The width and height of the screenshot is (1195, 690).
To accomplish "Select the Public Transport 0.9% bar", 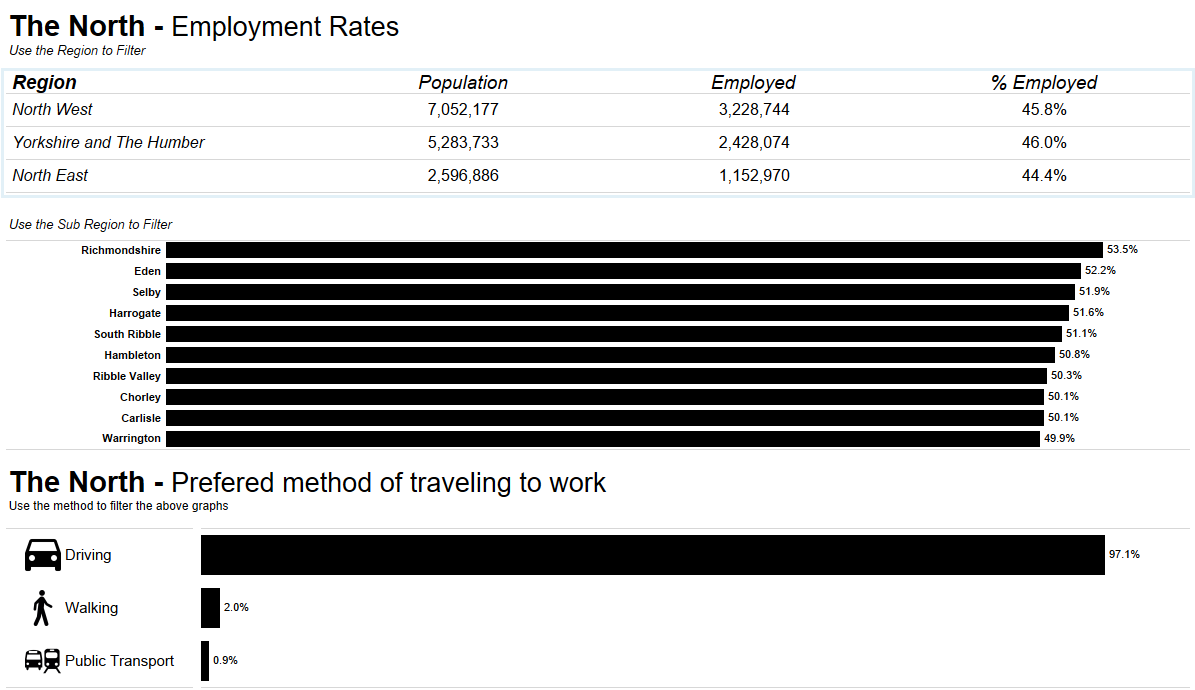I will click(205, 661).
